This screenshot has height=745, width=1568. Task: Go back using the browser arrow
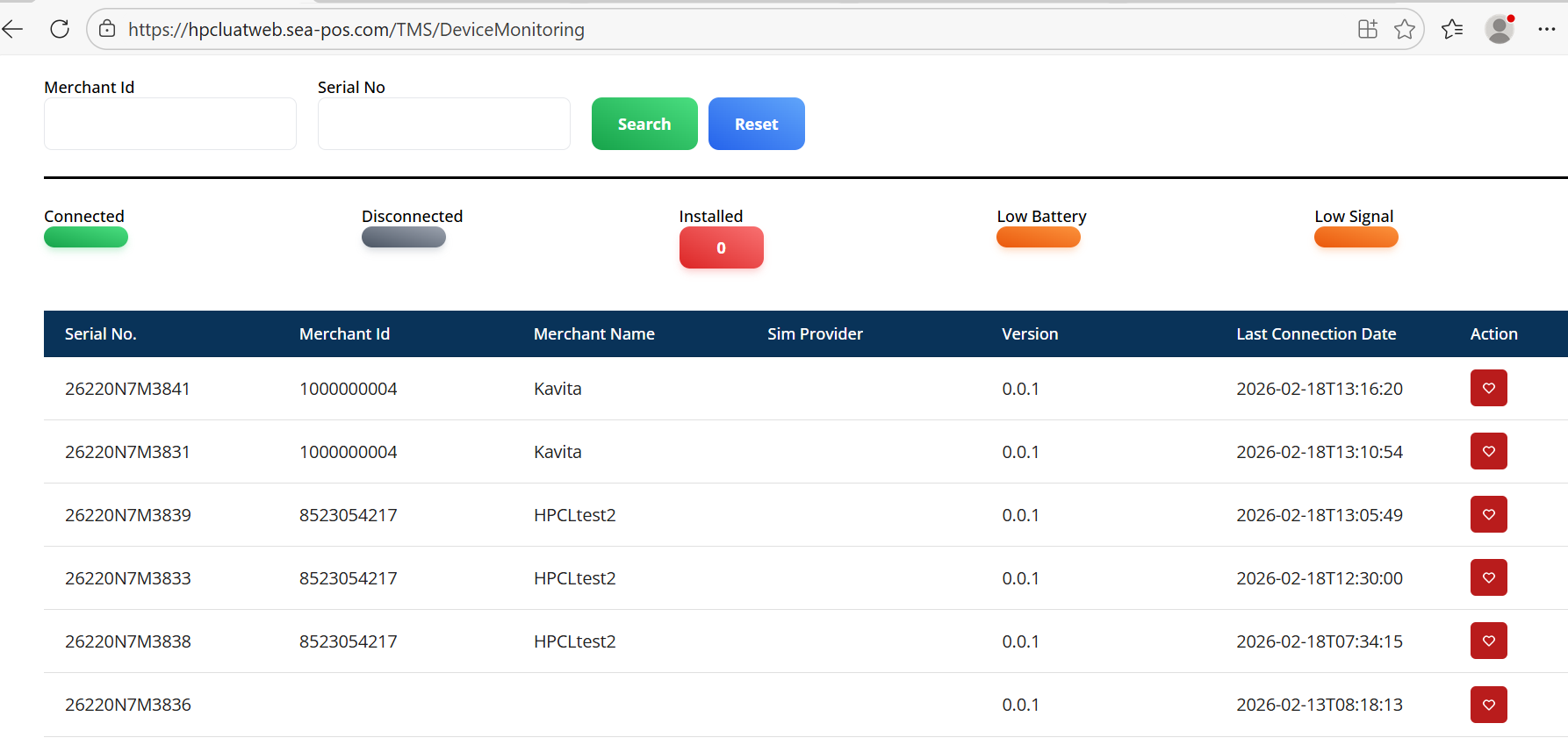[x=13, y=29]
